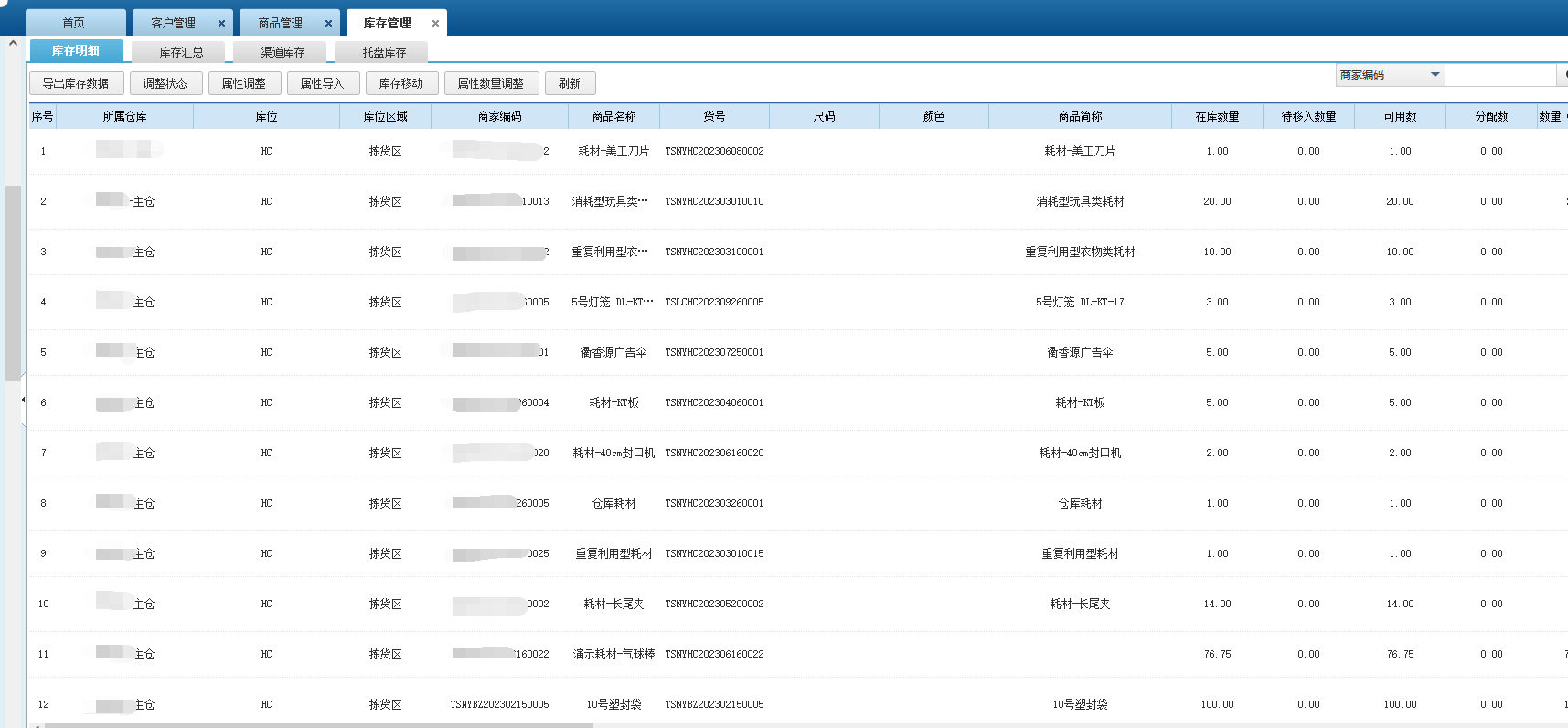Close the 库存管理 tab
The height and width of the screenshot is (728, 1568).
pyautogui.click(x=435, y=24)
